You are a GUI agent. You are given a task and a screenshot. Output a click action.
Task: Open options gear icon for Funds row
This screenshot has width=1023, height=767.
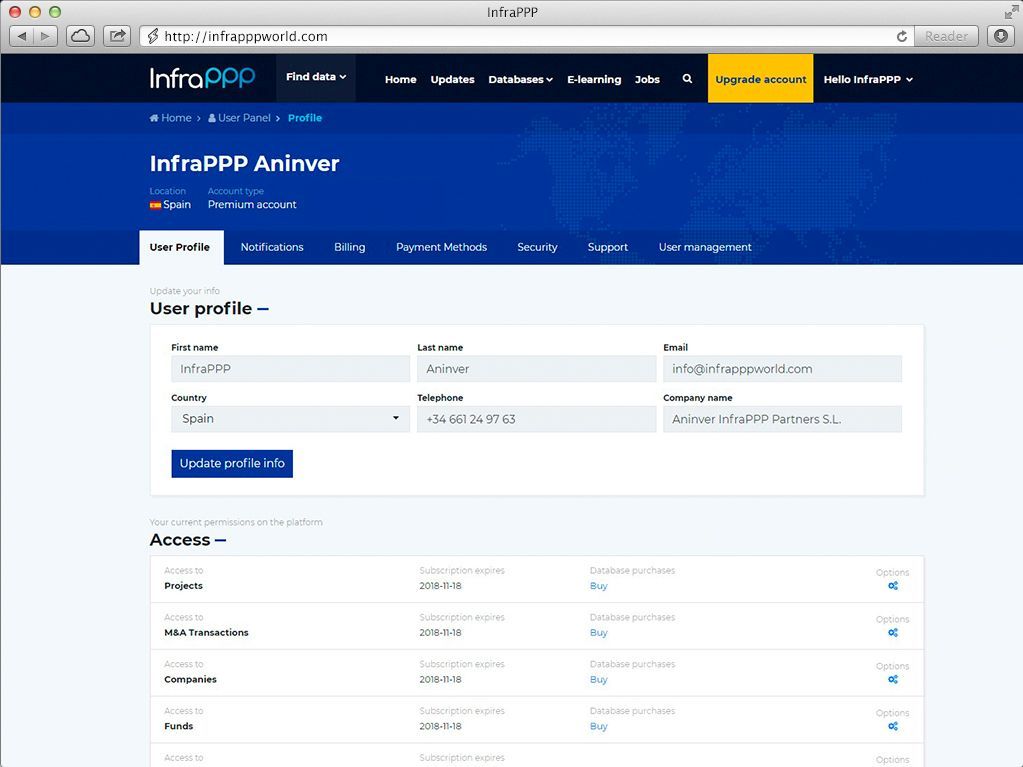893,727
